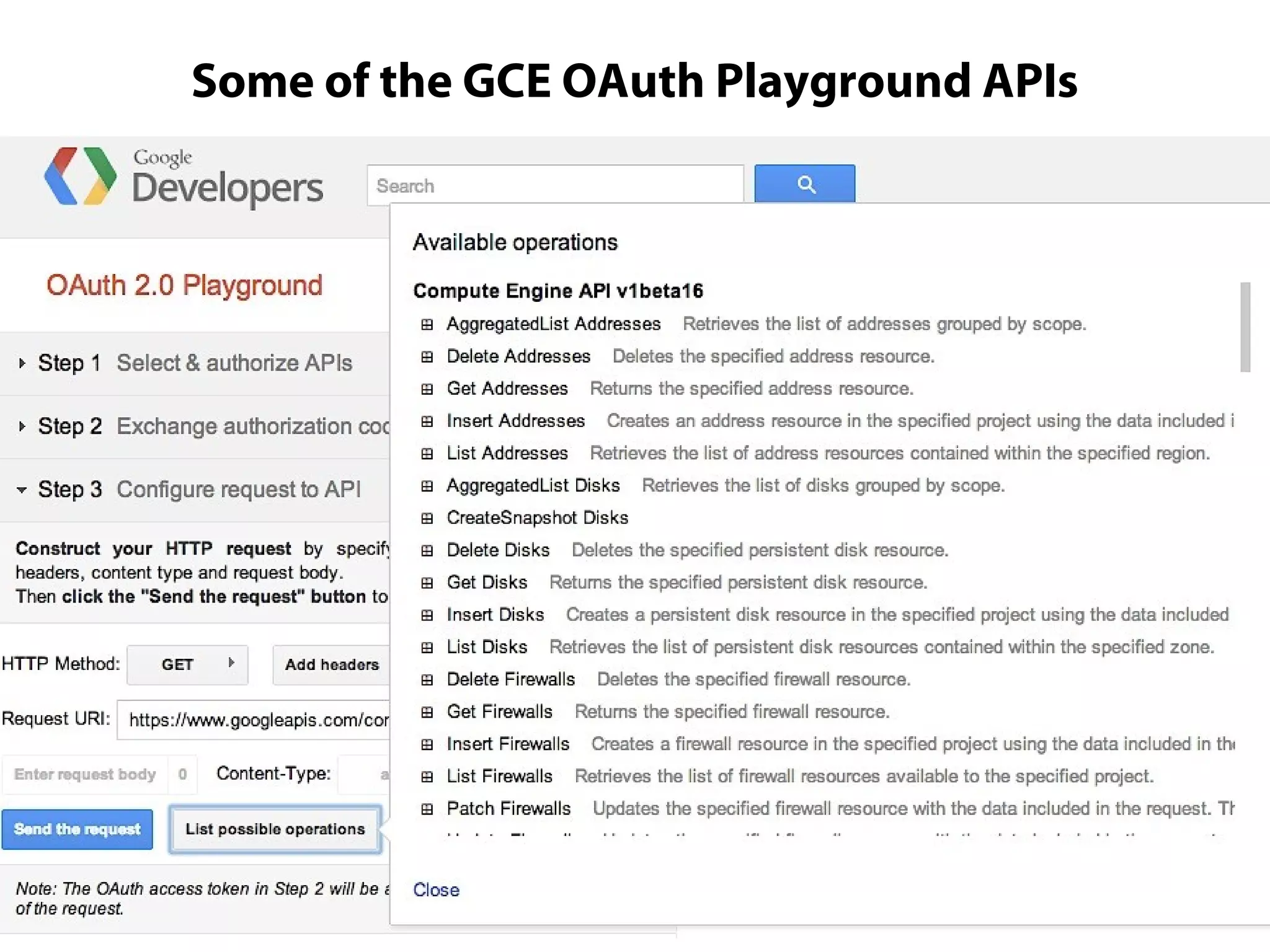Expand plus icon next to Delete Firewalls
This screenshot has height=952, width=1270.
pos(427,679)
